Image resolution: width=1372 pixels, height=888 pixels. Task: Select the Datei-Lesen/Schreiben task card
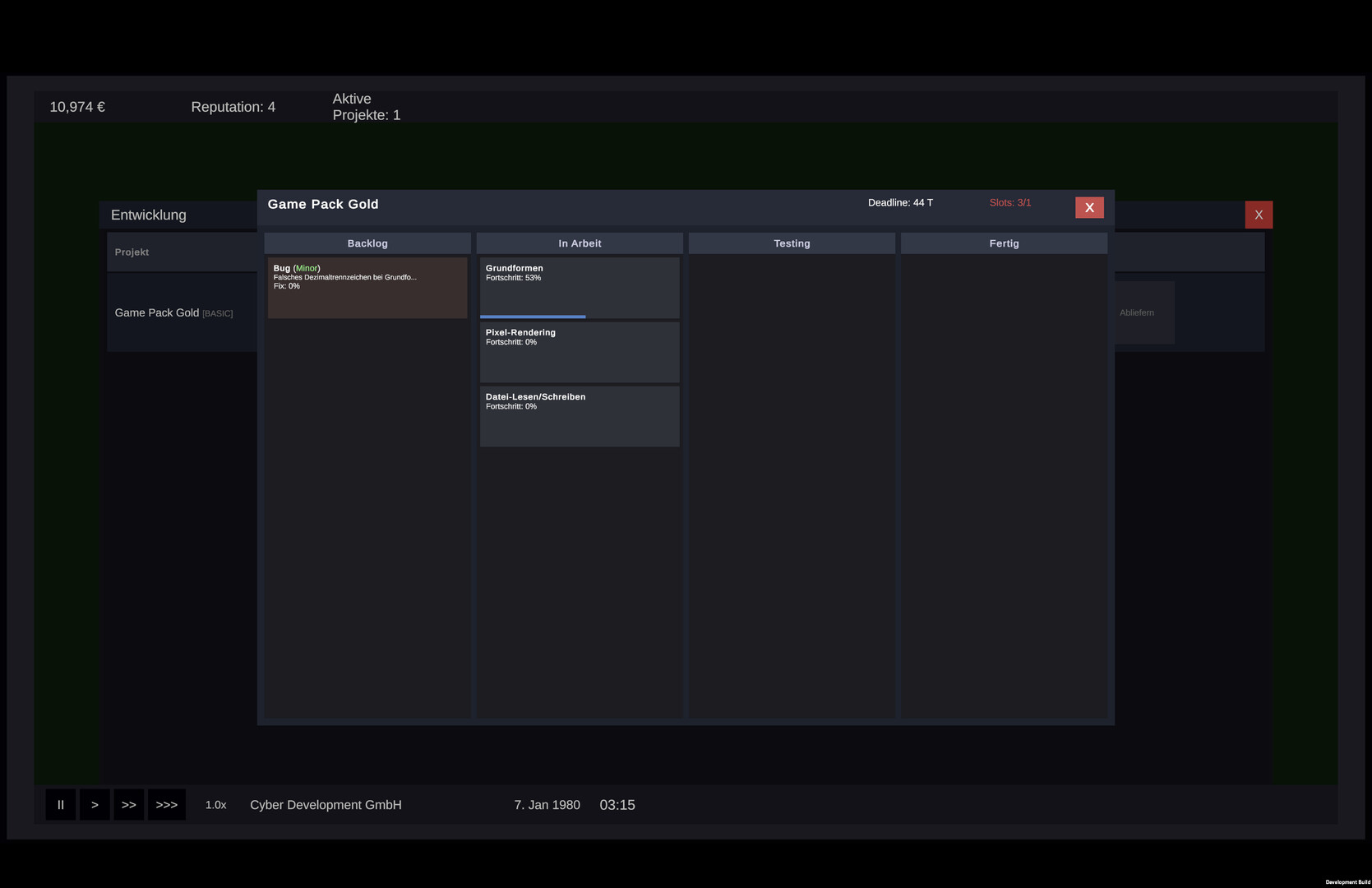(x=579, y=416)
